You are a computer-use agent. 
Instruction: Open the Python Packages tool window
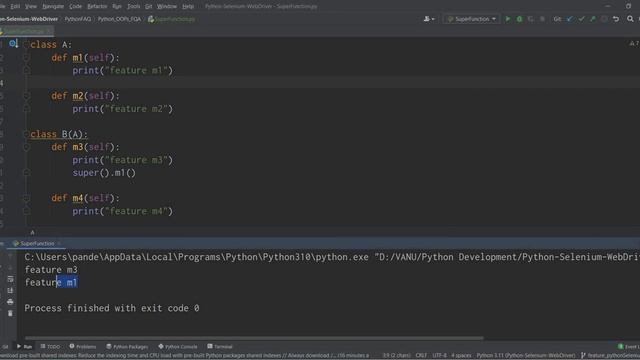point(127,347)
